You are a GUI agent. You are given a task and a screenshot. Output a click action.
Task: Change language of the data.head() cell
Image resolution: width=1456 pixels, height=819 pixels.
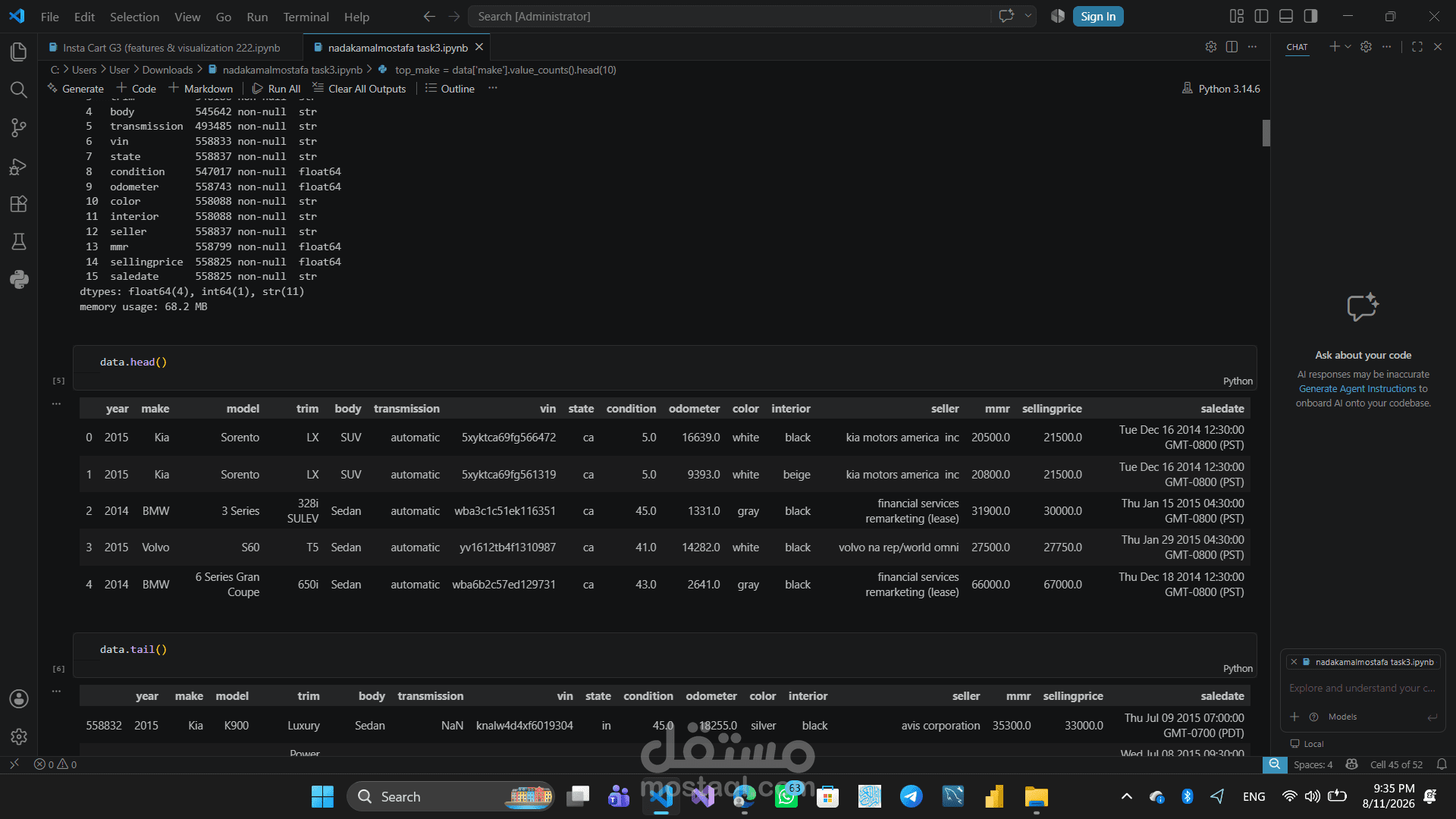pyautogui.click(x=1238, y=381)
